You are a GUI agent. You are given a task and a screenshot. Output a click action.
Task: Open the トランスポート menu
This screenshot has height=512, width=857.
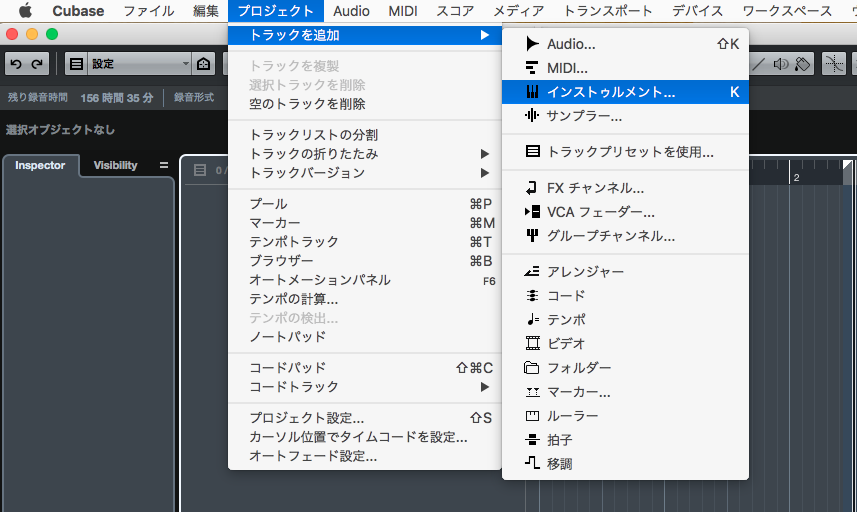(608, 10)
